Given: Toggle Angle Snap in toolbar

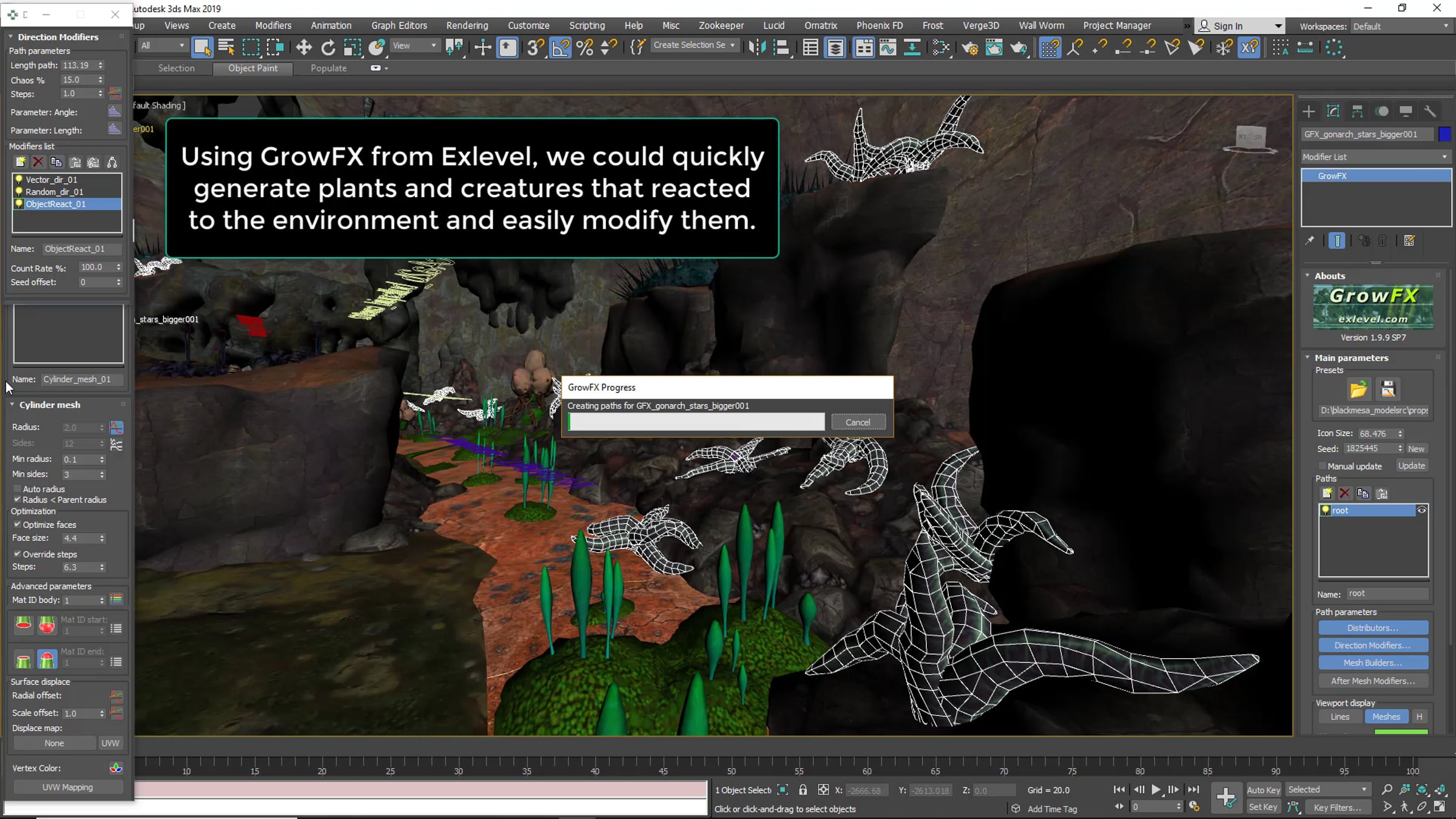Looking at the screenshot, I should (561, 47).
